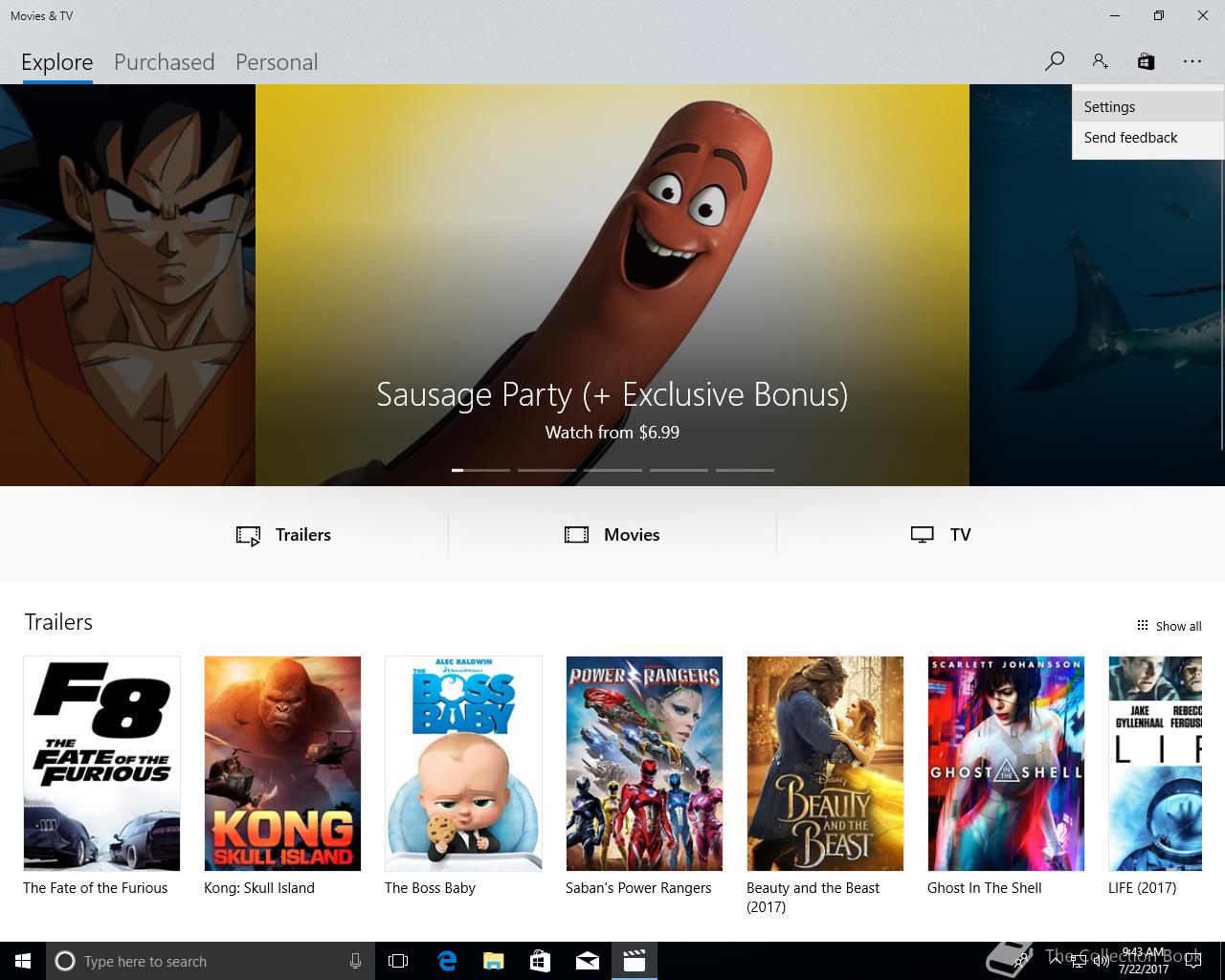Click the Cortana microphone icon
Viewport: 1225px width, 980px height.
[355, 961]
